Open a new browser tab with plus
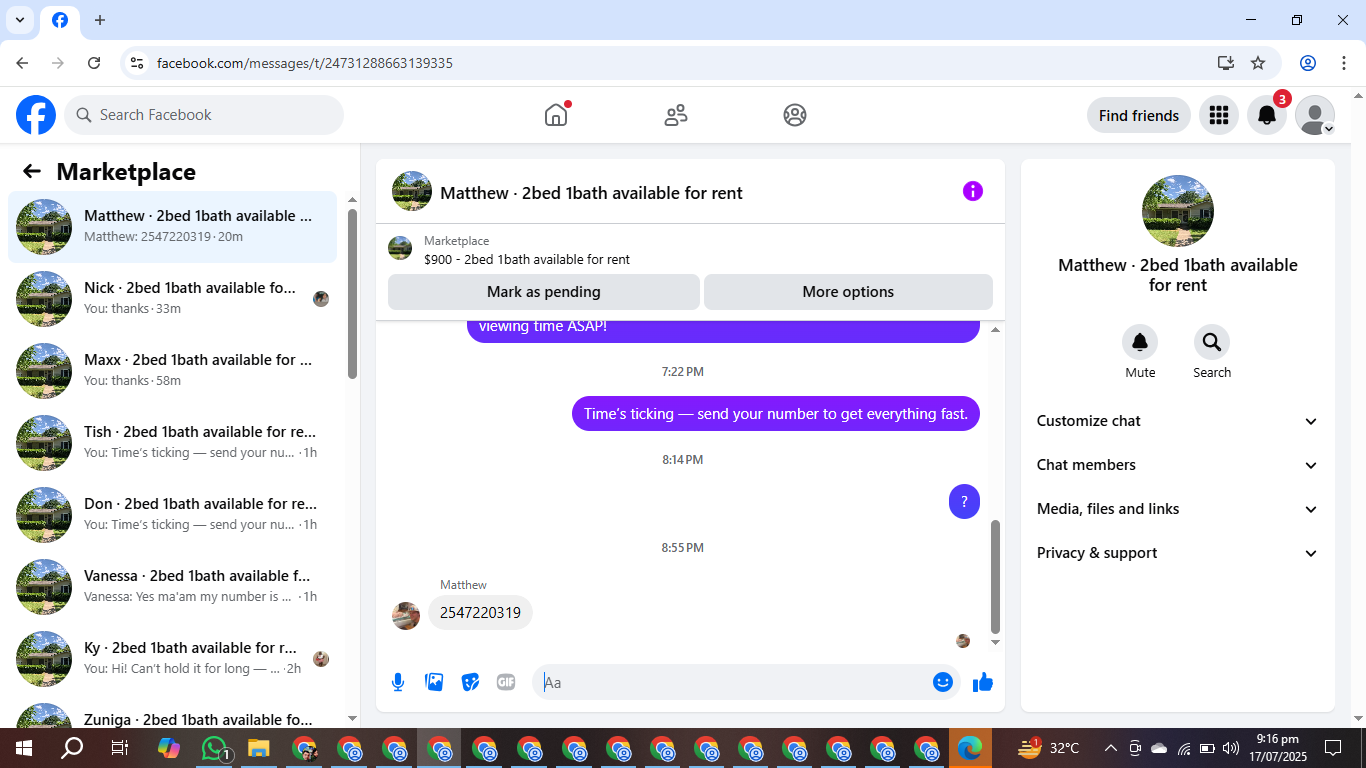Viewport: 1366px width, 768px height. pyautogui.click(x=100, y=20)
